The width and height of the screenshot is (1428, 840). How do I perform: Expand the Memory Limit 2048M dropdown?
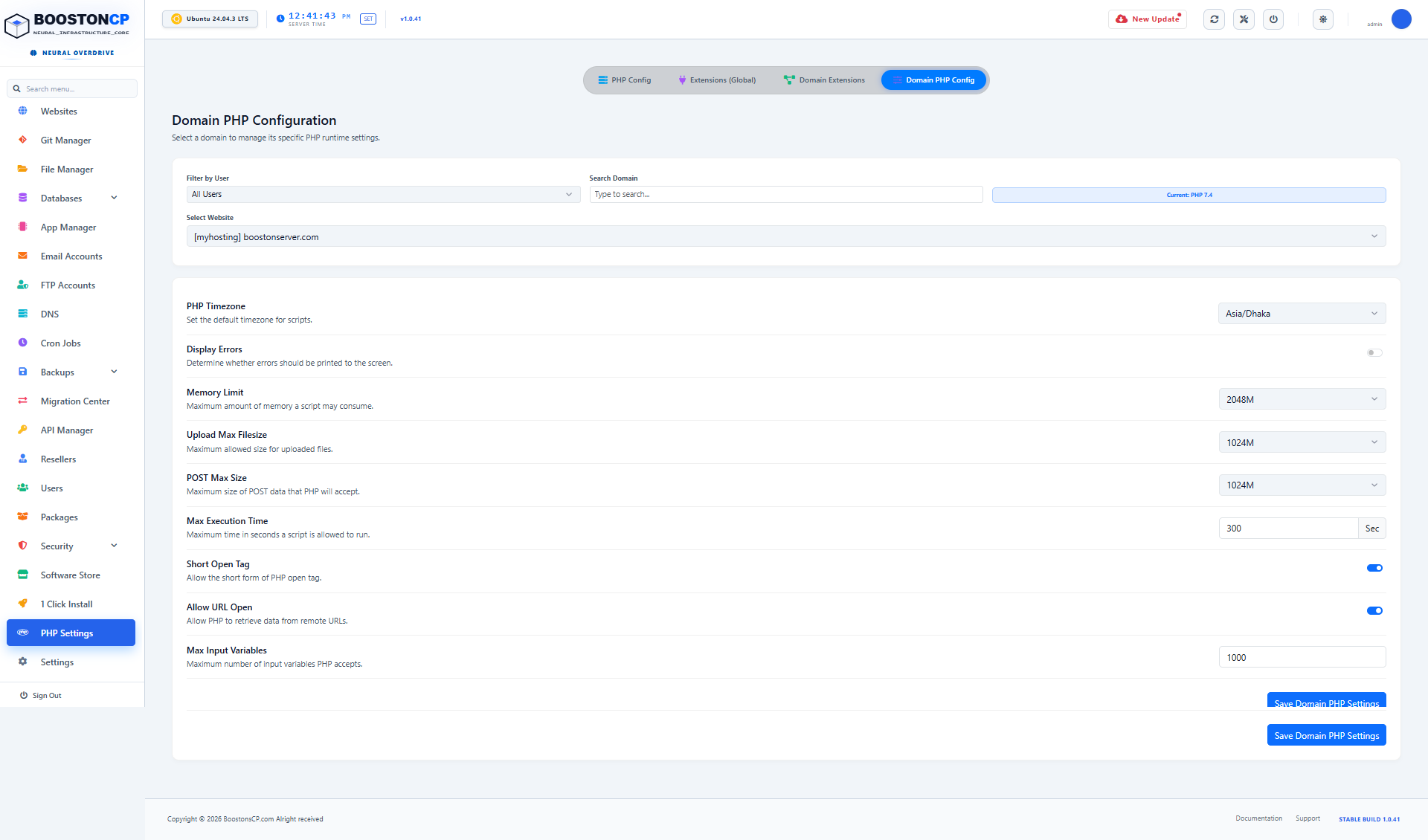pyautogui.click(x=1302, y=399)
